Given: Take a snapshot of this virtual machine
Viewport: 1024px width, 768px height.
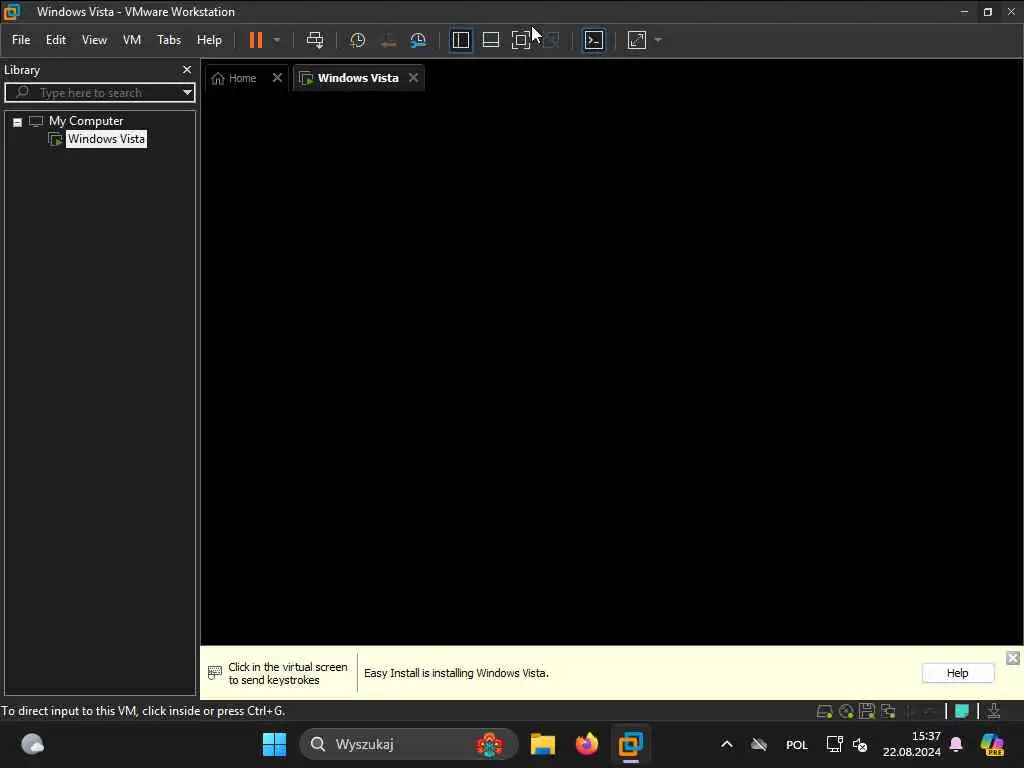Looking at the screenshot, I should pyautogui.click(x=357, y=40).
